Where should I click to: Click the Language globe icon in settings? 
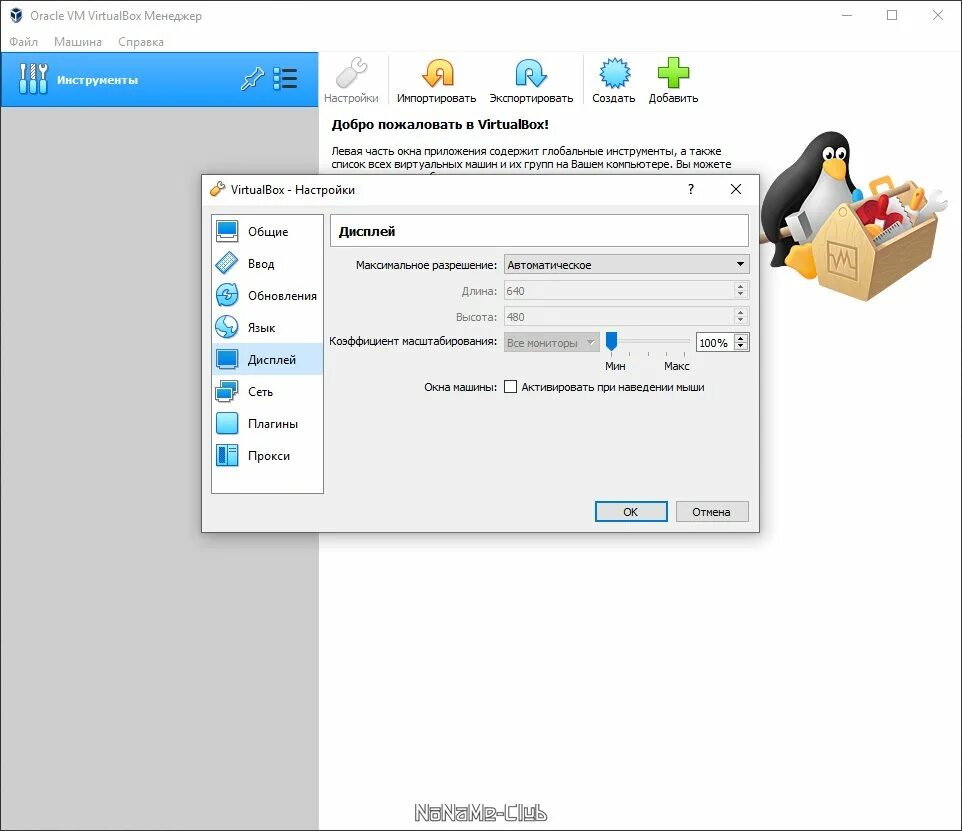227,327
